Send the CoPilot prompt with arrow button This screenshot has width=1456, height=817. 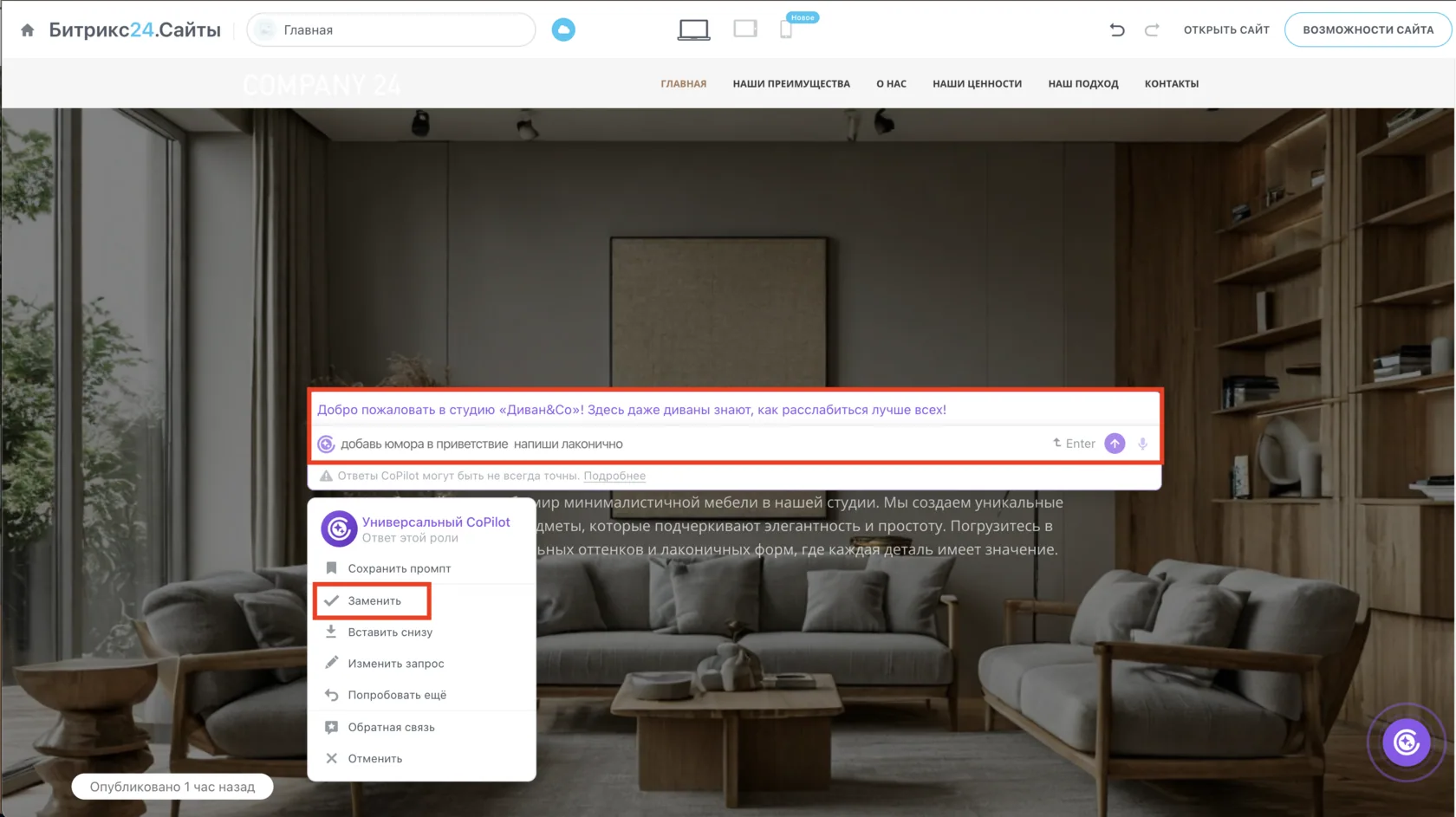coord(1115,444)
